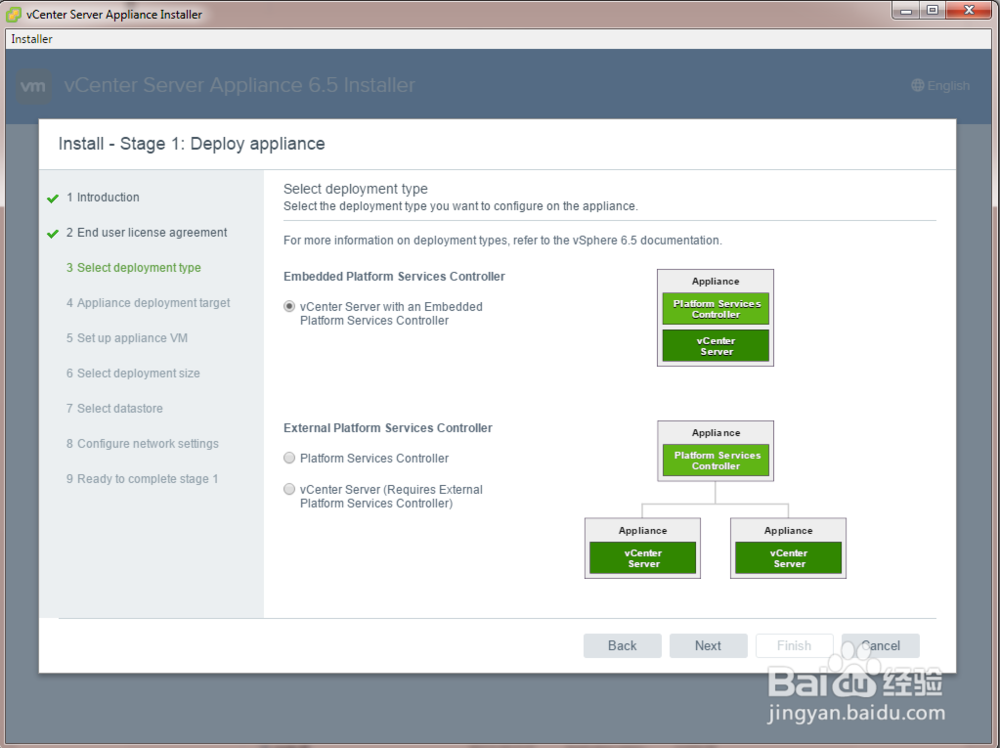Click vCenter Server box in embedded diagram
The image size is (1000, 748).
click(x=716, y=346)
